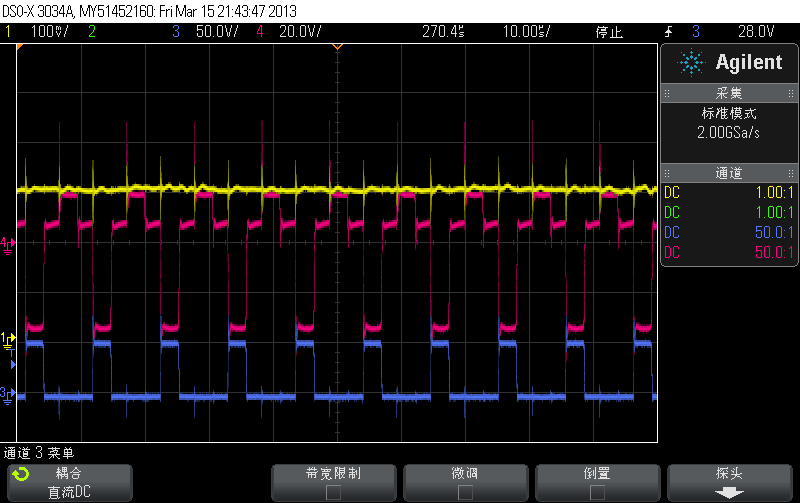Click the orange left-edge time marker
Screen dimensions: 800x503
pos(19,47)
